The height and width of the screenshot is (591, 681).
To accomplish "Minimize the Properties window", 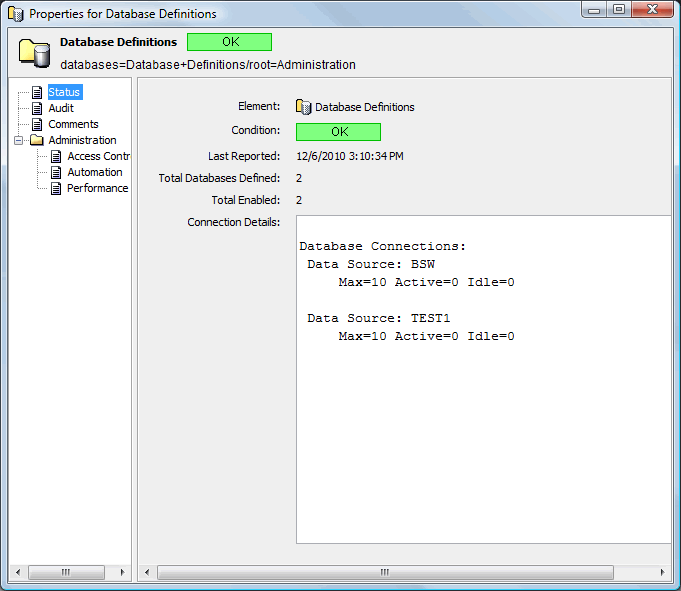I will (594, 10).
